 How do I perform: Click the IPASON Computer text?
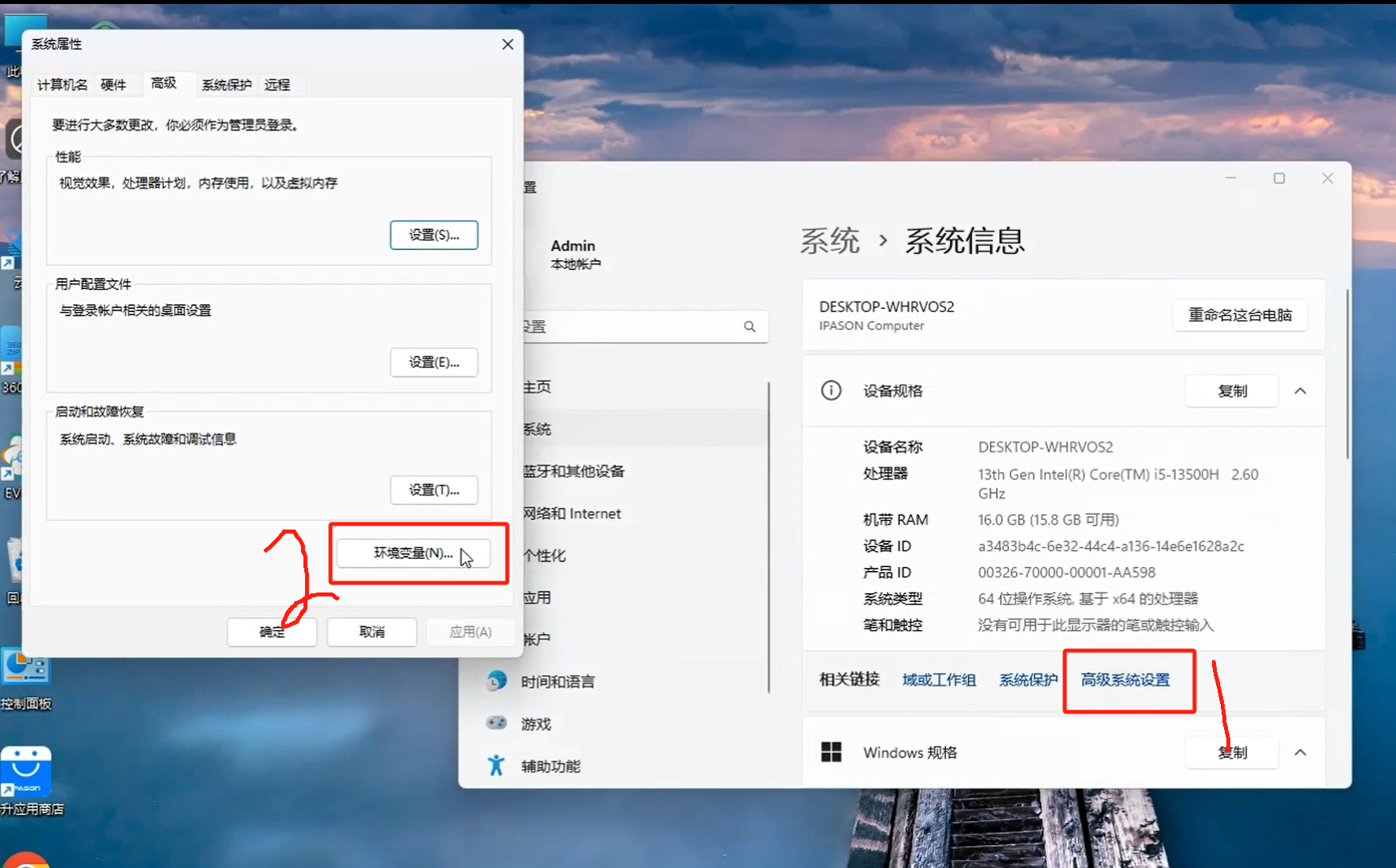click(x=871, y=326)
